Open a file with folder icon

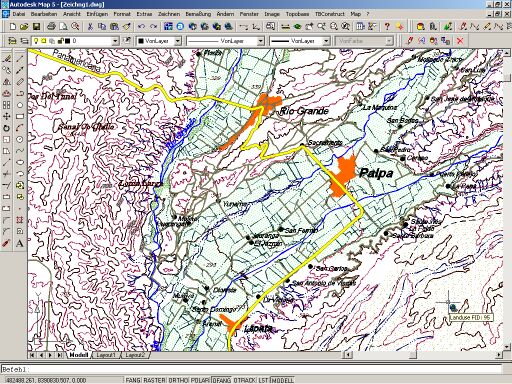pos(24,26)
